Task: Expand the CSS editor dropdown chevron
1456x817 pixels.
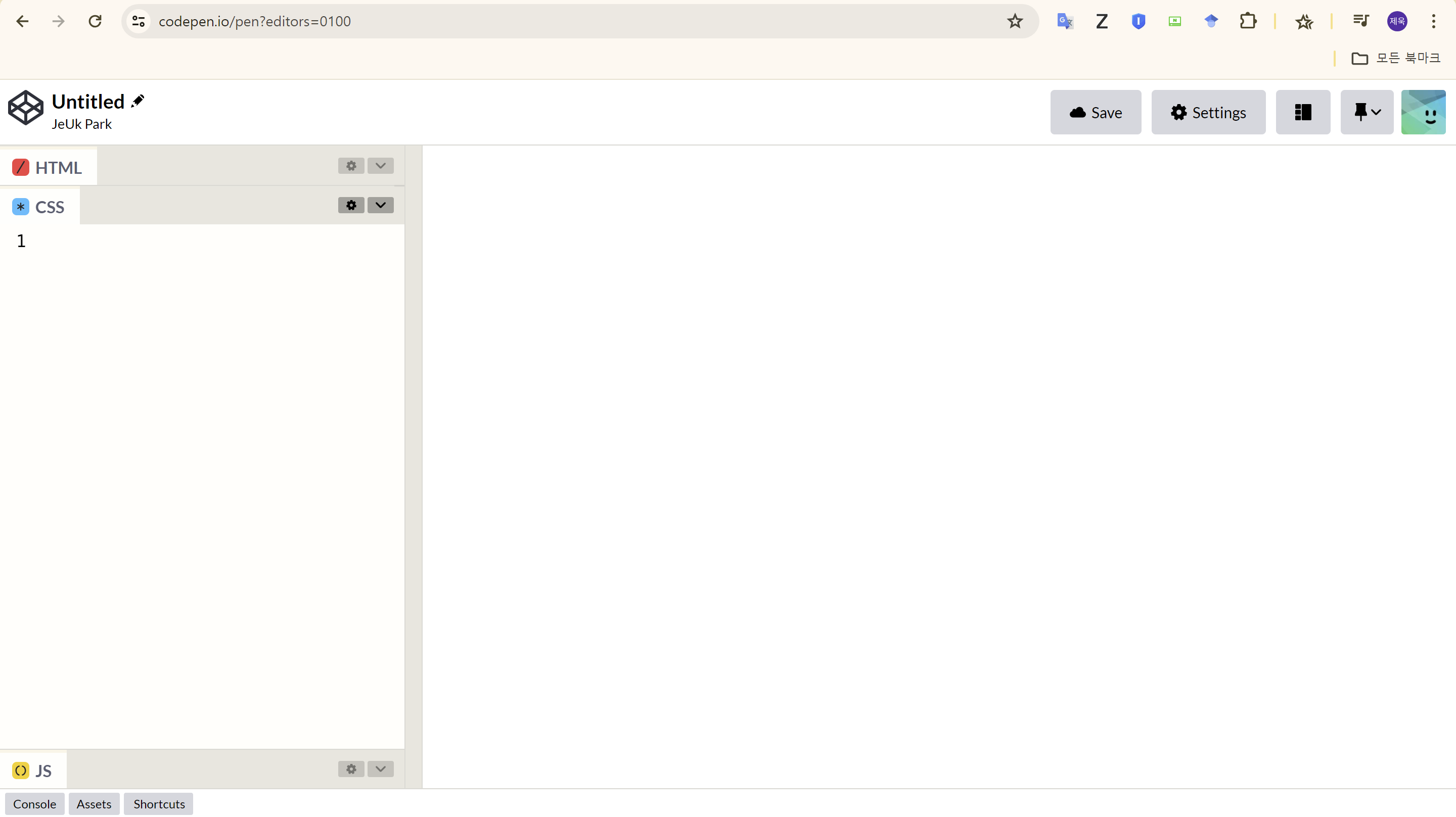Action: tap(380, 205)
